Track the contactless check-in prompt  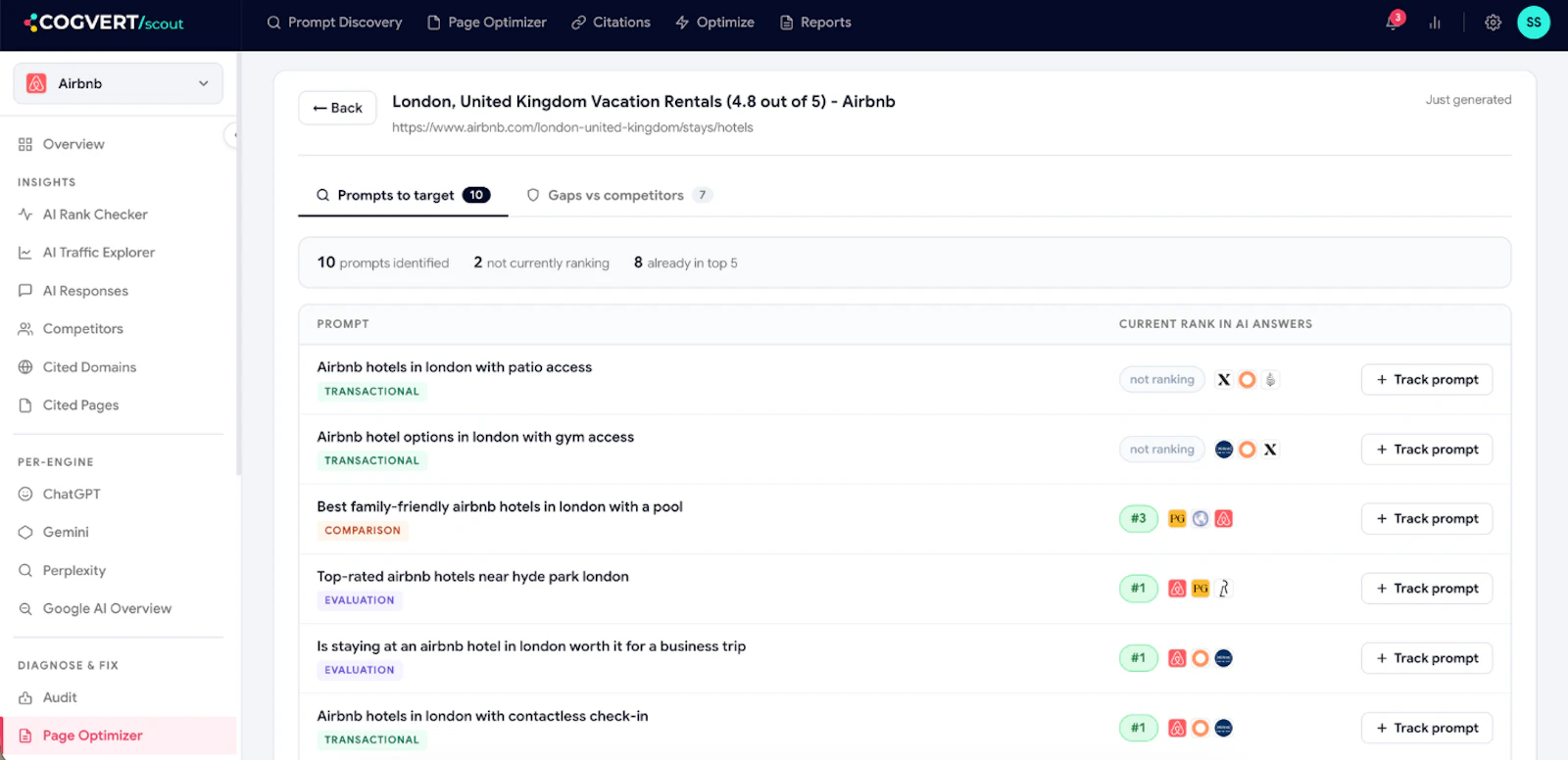[x=1427, y=728]
